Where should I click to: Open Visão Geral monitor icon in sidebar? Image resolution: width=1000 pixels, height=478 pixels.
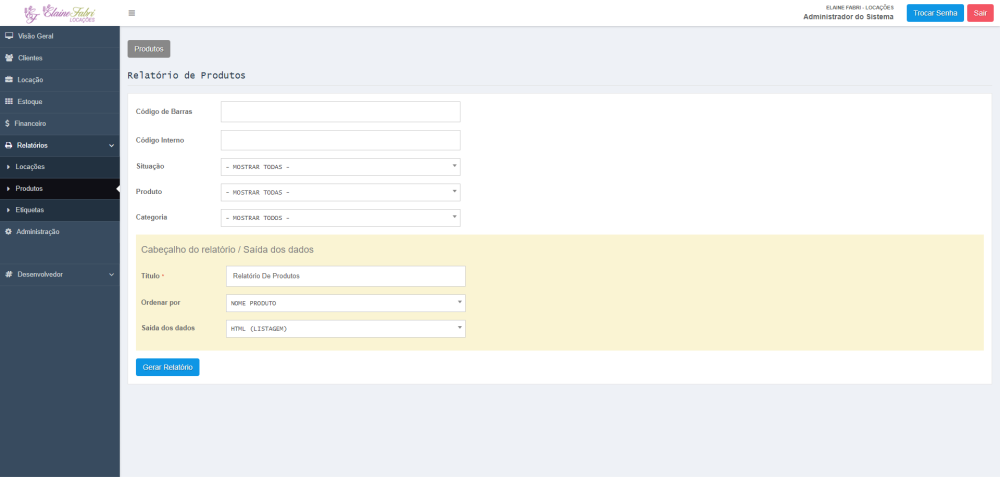coord(9,36)
